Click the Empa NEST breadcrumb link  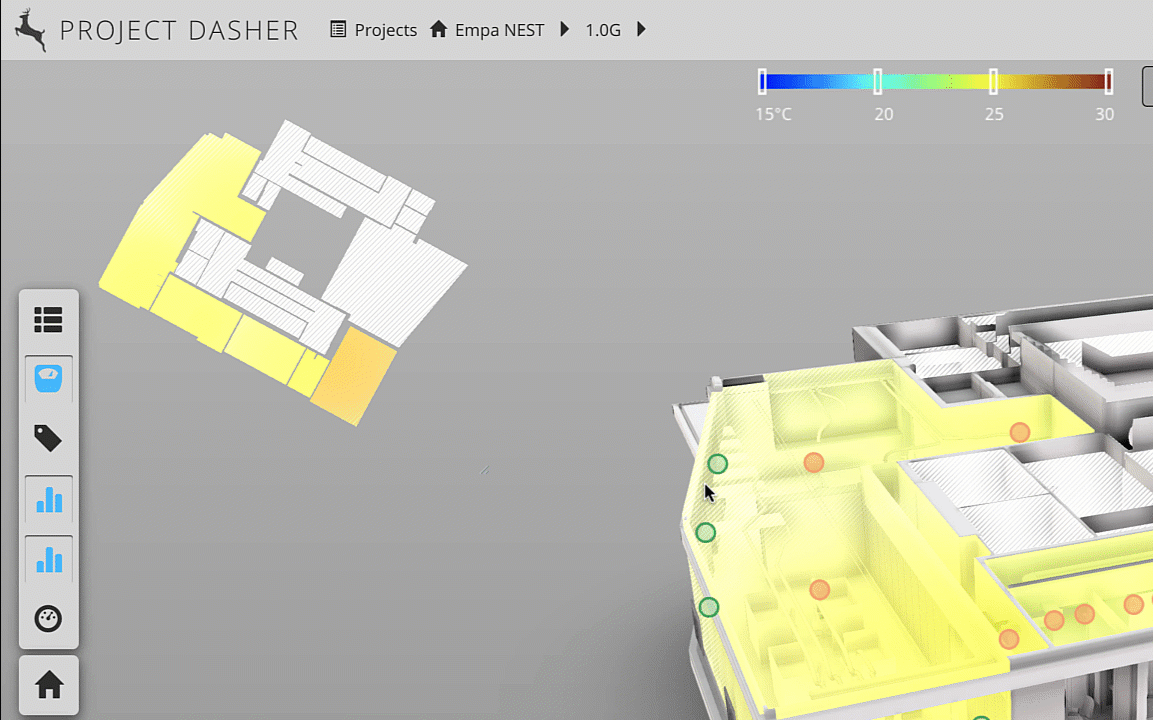(499, 30)
